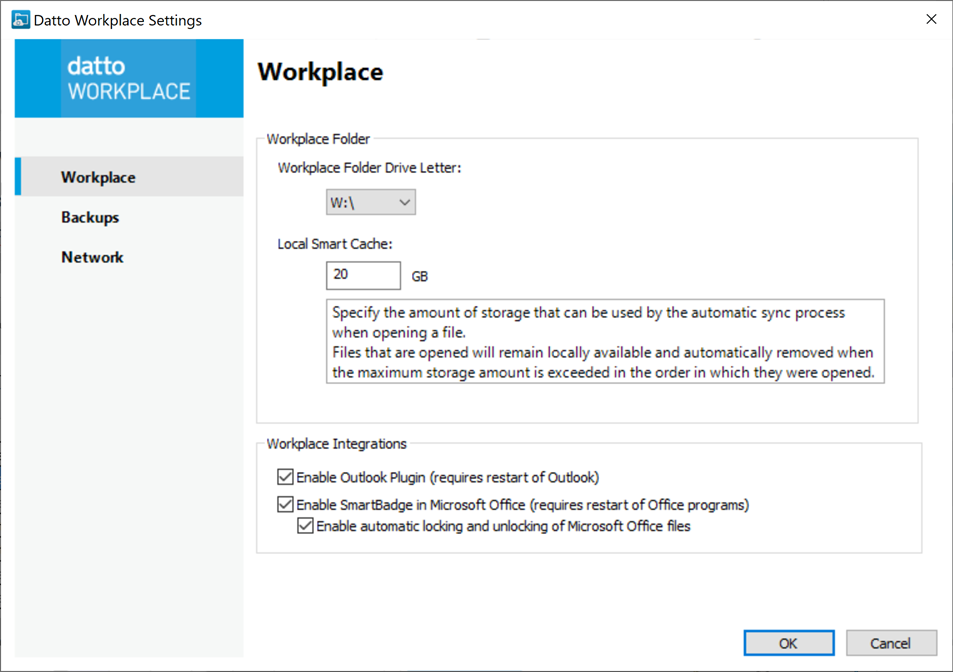This screenshot has width=953, height=672.
Task: Click the datto WORKPLACE logo banner
Action: pos(129,79)
